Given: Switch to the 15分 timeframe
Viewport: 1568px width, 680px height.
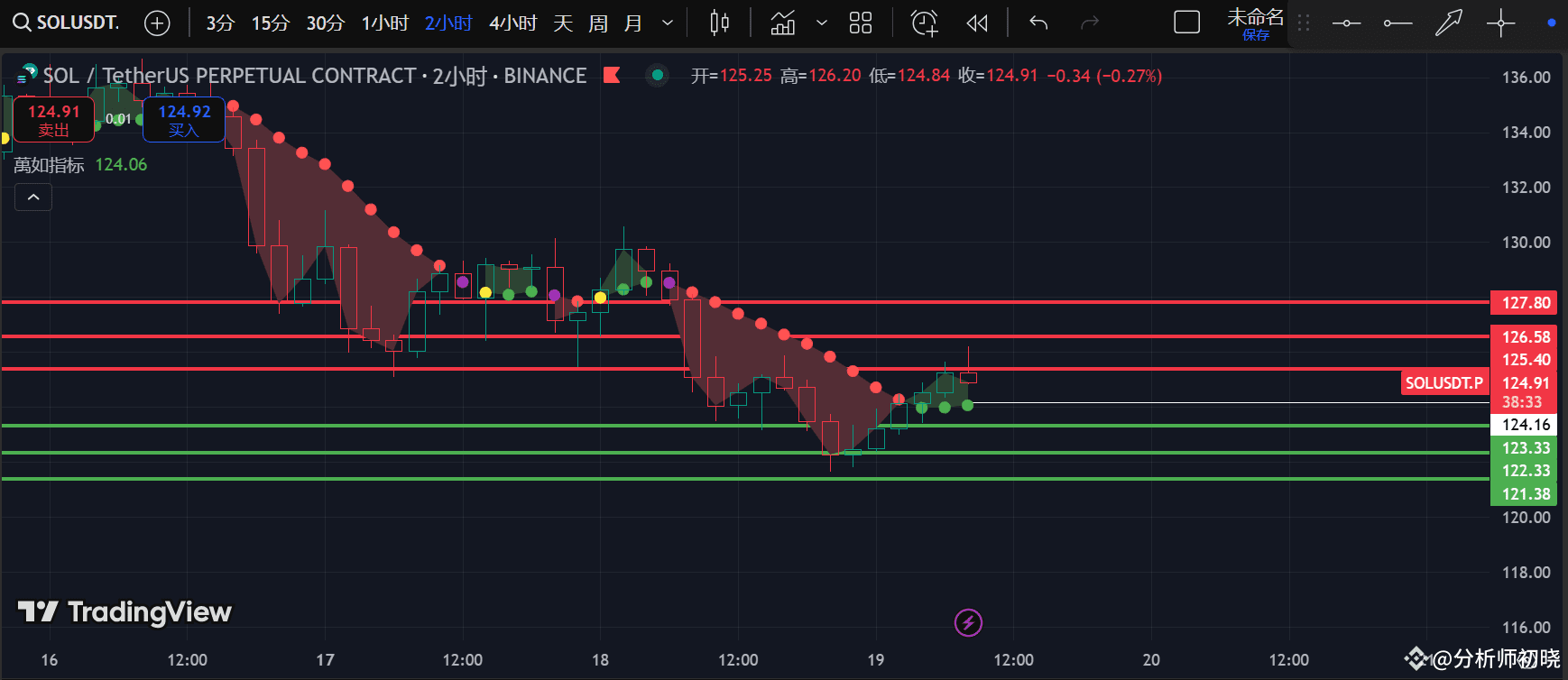Looking at the screenshot, I should coord(270,23).
